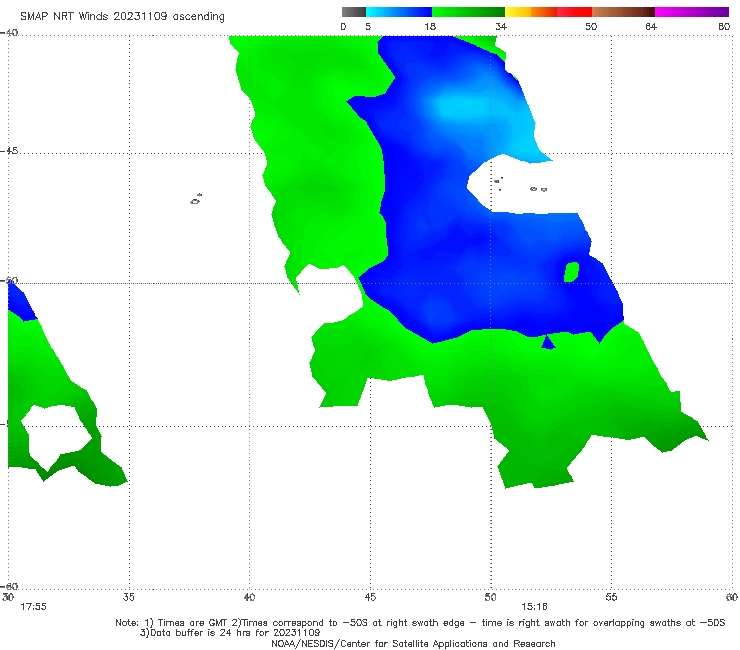The image size is (740, 650).
Task: Click the brown color bar segment
Action: coord(623,12)
